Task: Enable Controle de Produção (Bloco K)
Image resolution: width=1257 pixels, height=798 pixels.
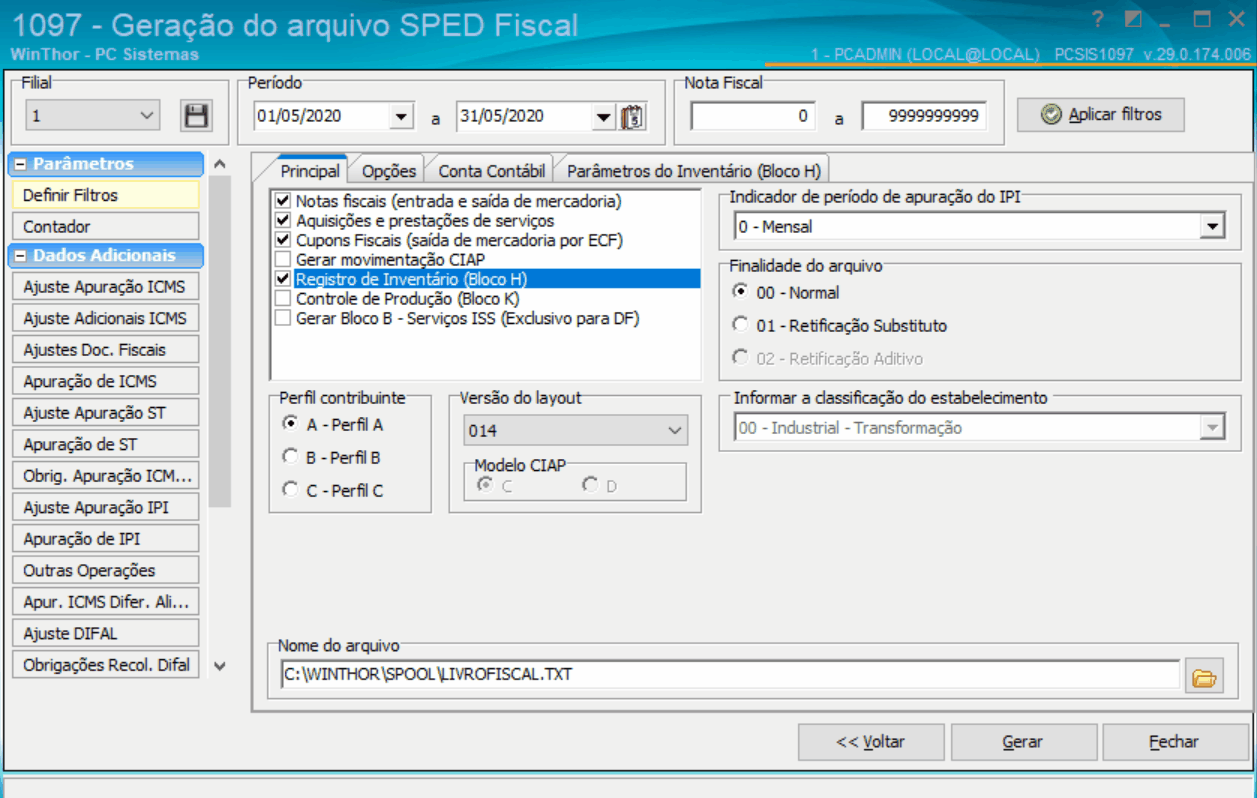Action: [282, 299]
